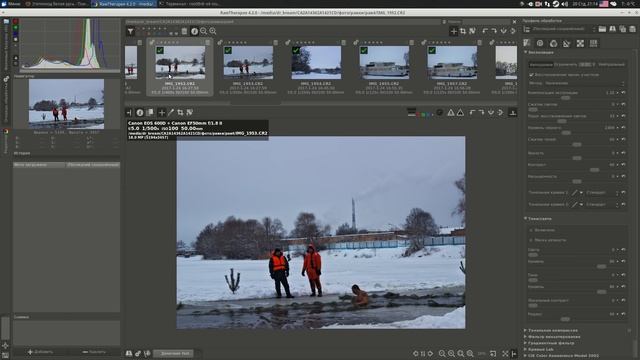This screenshot has width=640, height=360.
Task: Save current image icon at bottom left
Action: coord(129,353)
